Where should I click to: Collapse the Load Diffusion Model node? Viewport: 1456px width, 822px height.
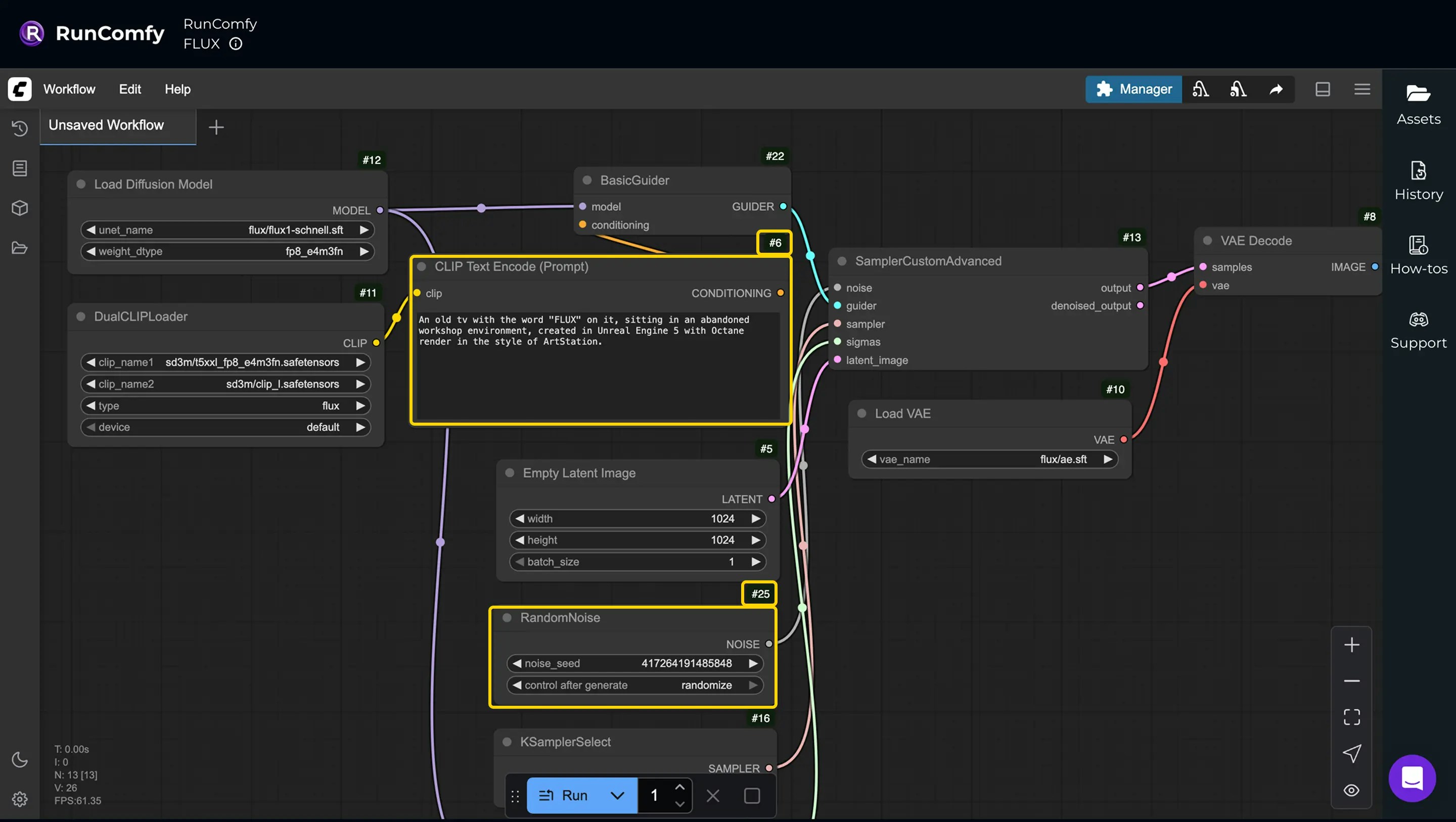(x=81, y=184)
